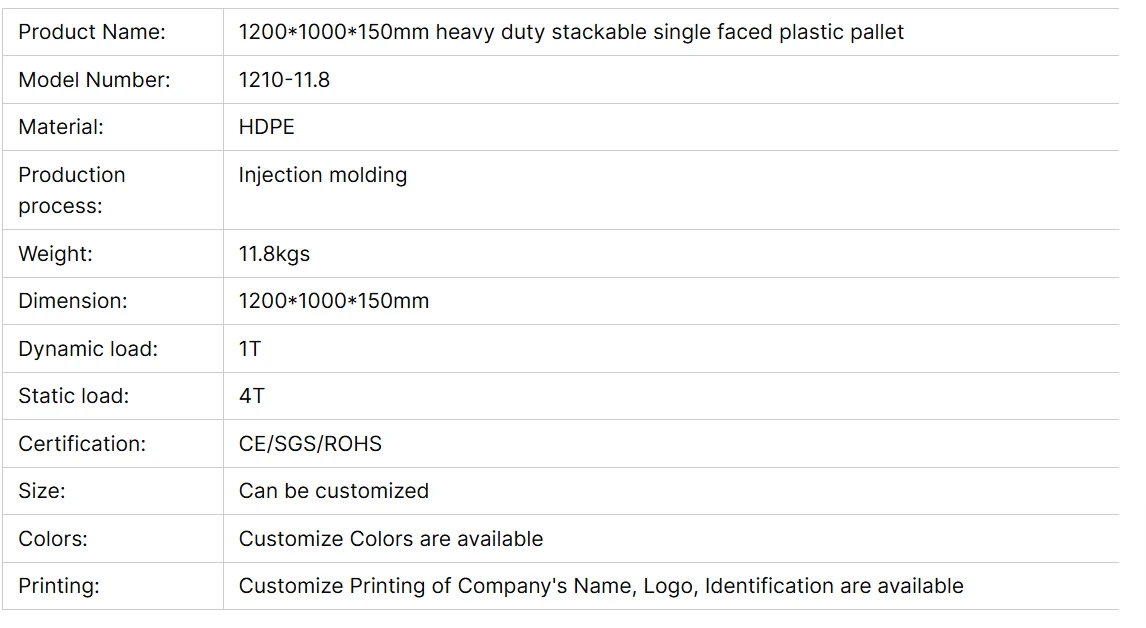This screenshot has height=628, width=1146.
Task: Select the CE/SGS/ROHS certification value
Action: tap(310, 444)
